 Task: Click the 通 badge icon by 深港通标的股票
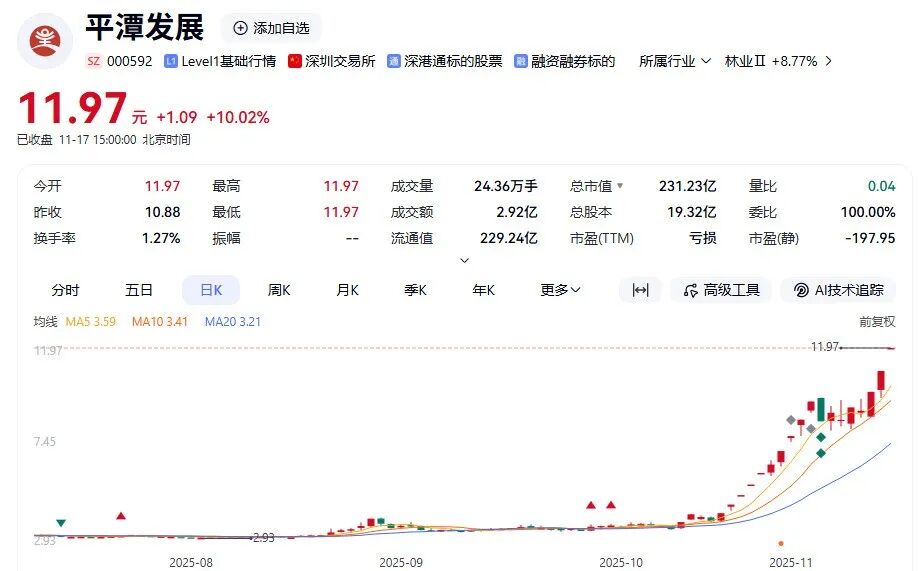(x=393, y=61)
